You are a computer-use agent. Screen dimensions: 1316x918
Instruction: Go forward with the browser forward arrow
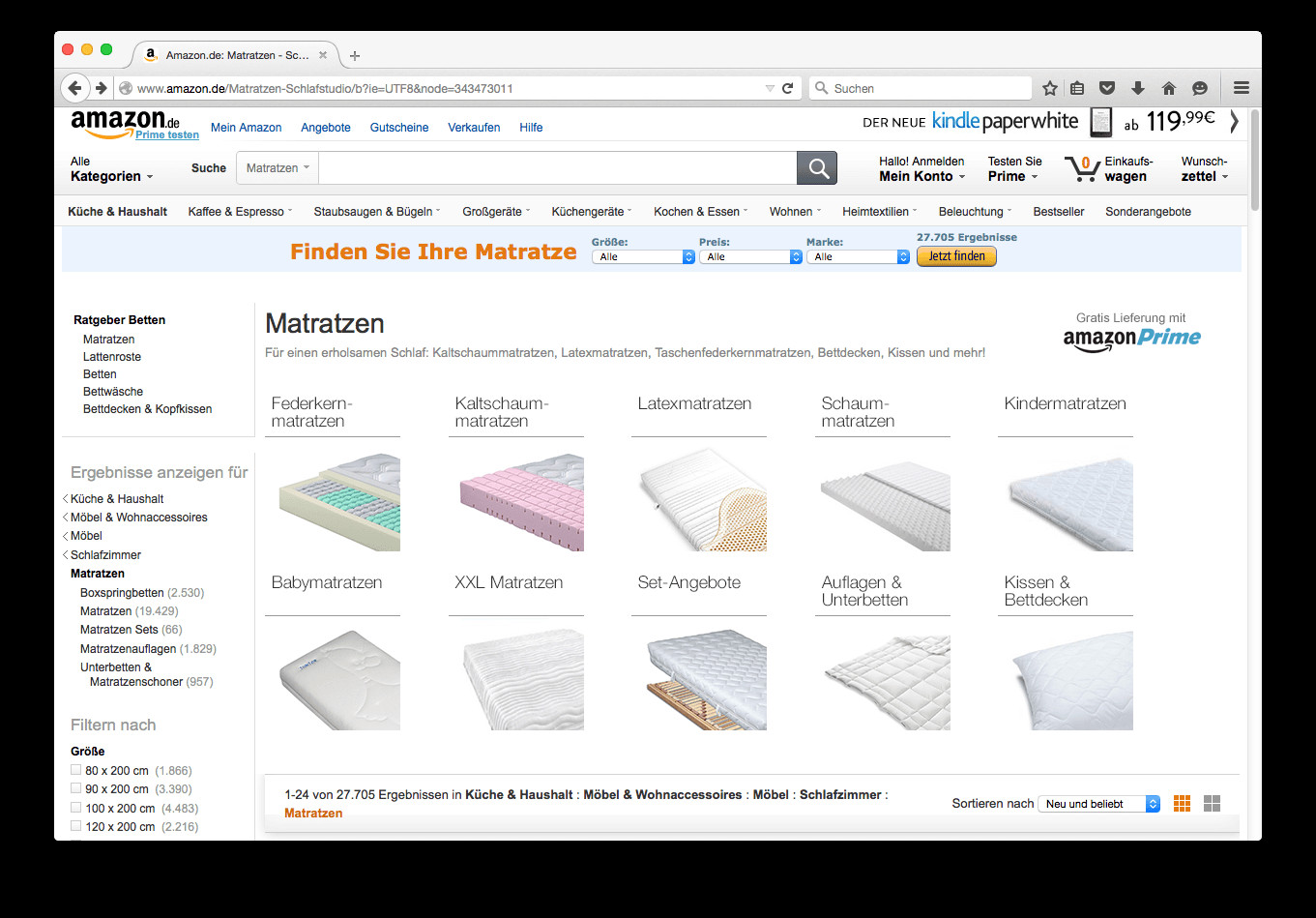102,88
